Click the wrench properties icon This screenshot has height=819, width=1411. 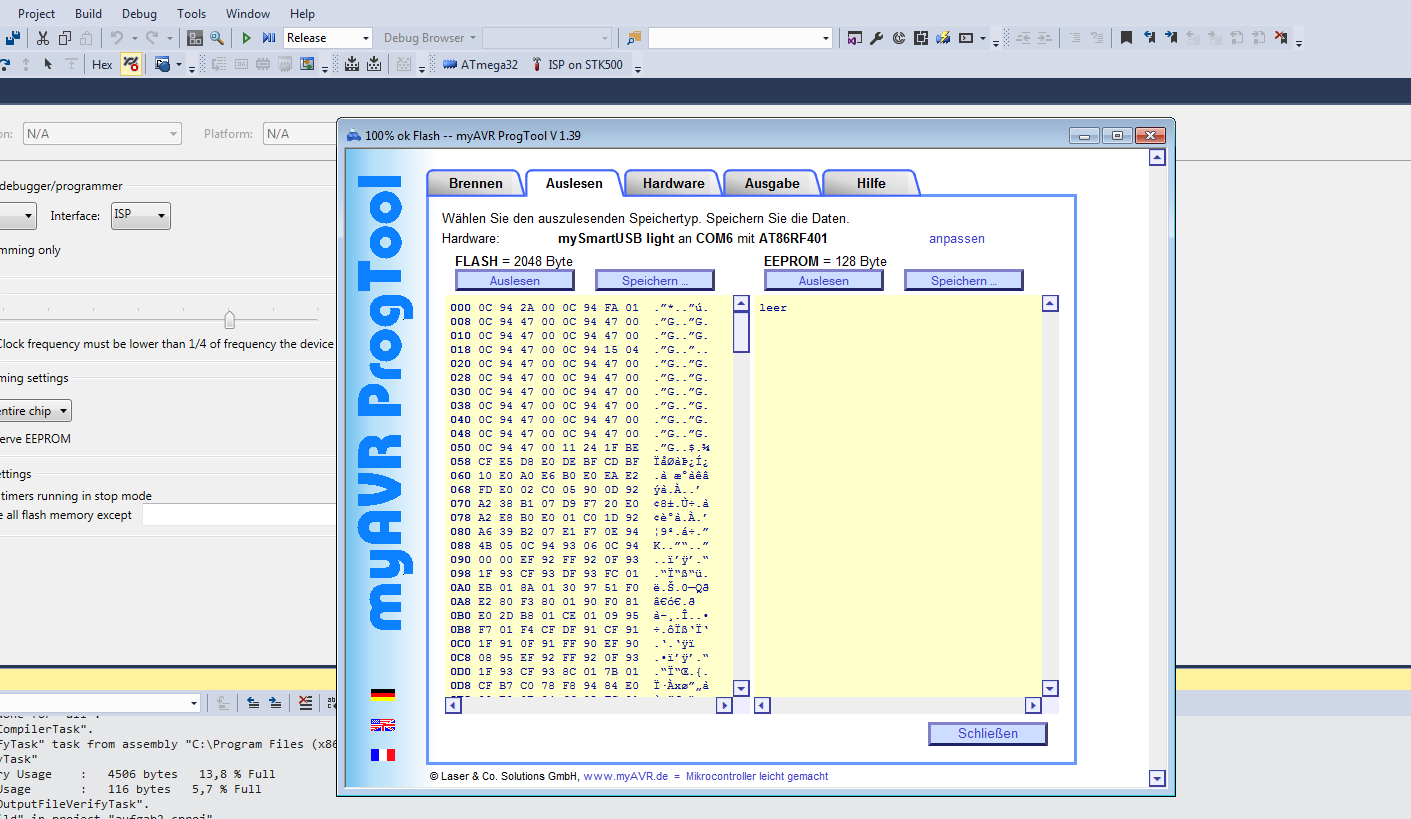click(877, 38)
